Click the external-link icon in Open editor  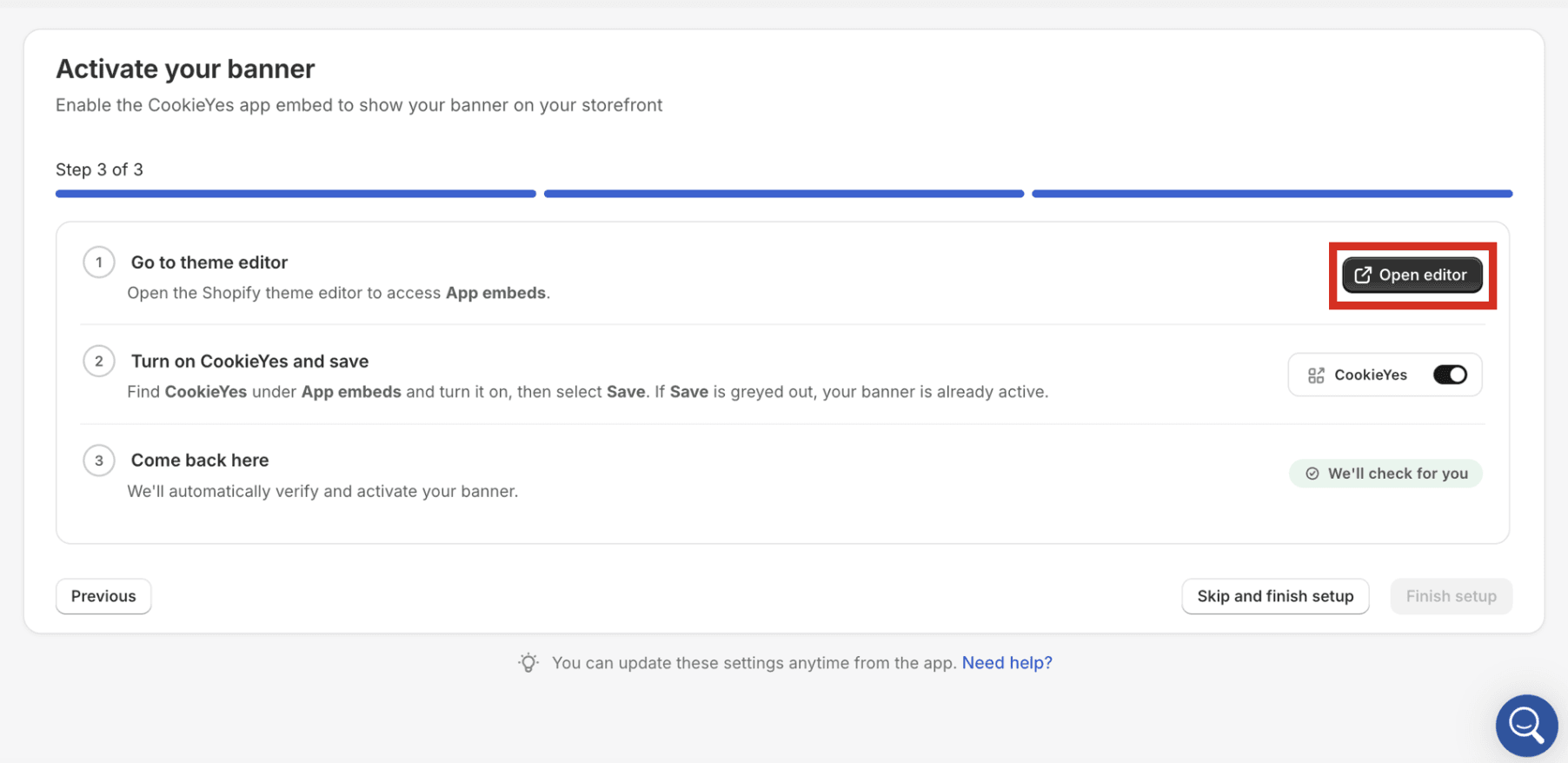[1362, 275]
